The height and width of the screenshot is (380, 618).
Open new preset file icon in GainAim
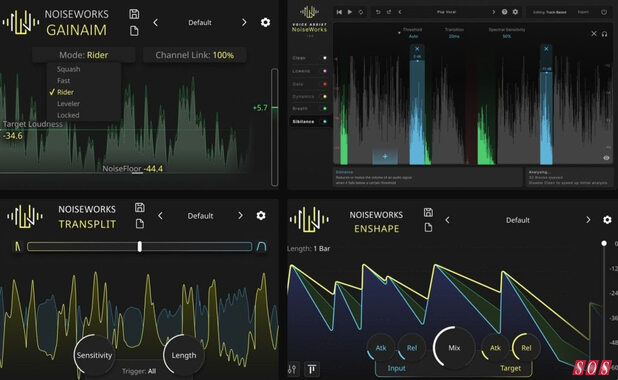134,31
